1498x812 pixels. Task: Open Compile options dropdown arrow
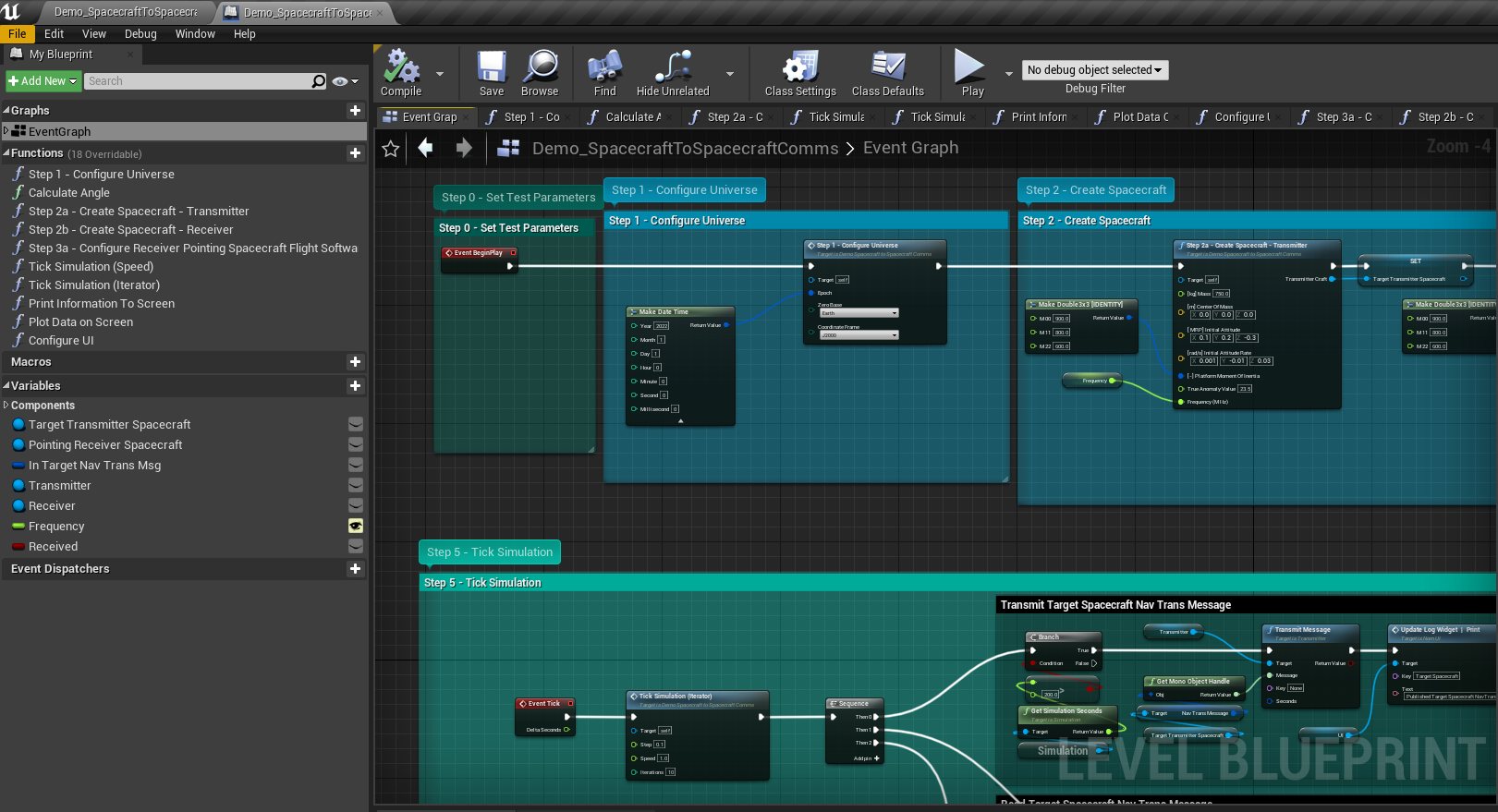440,74
